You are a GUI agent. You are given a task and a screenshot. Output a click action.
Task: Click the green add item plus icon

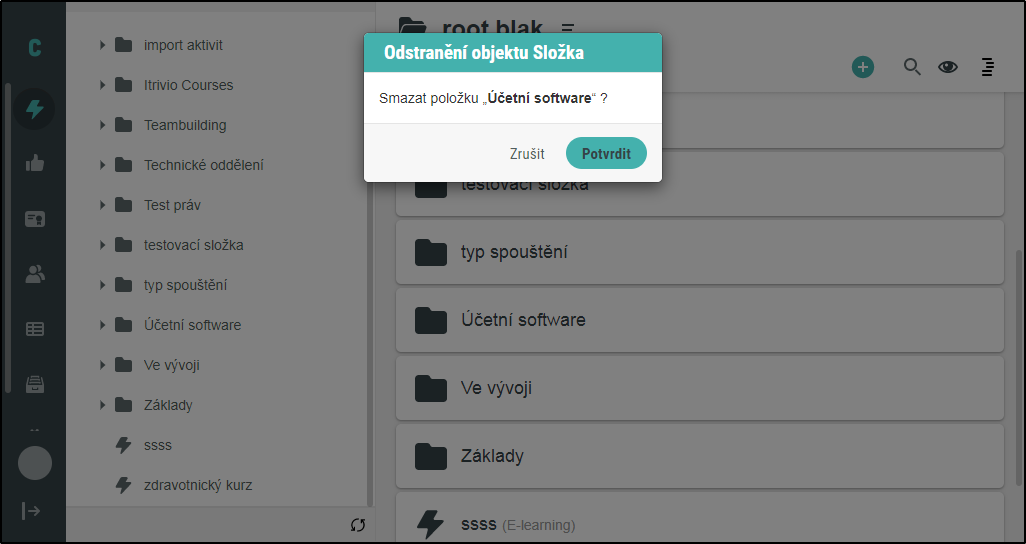tap(862, 67)
